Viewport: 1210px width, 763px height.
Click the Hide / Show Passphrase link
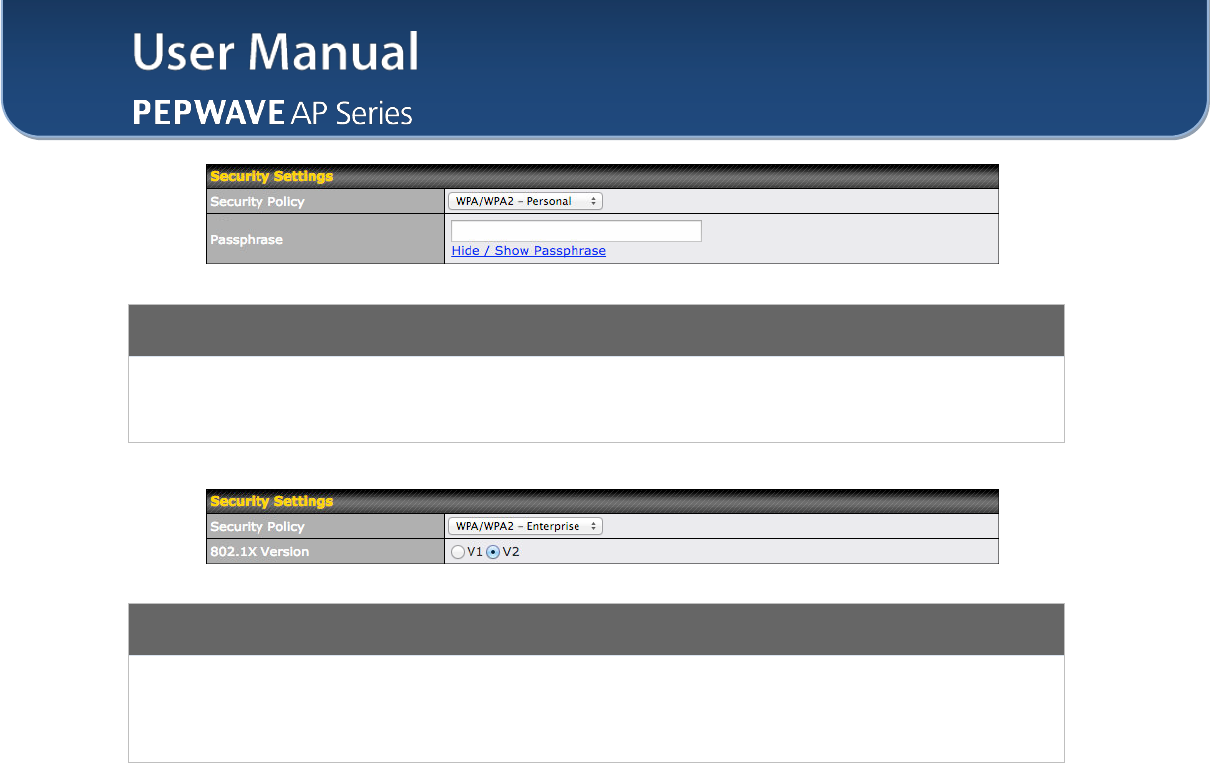pos(528,251)
